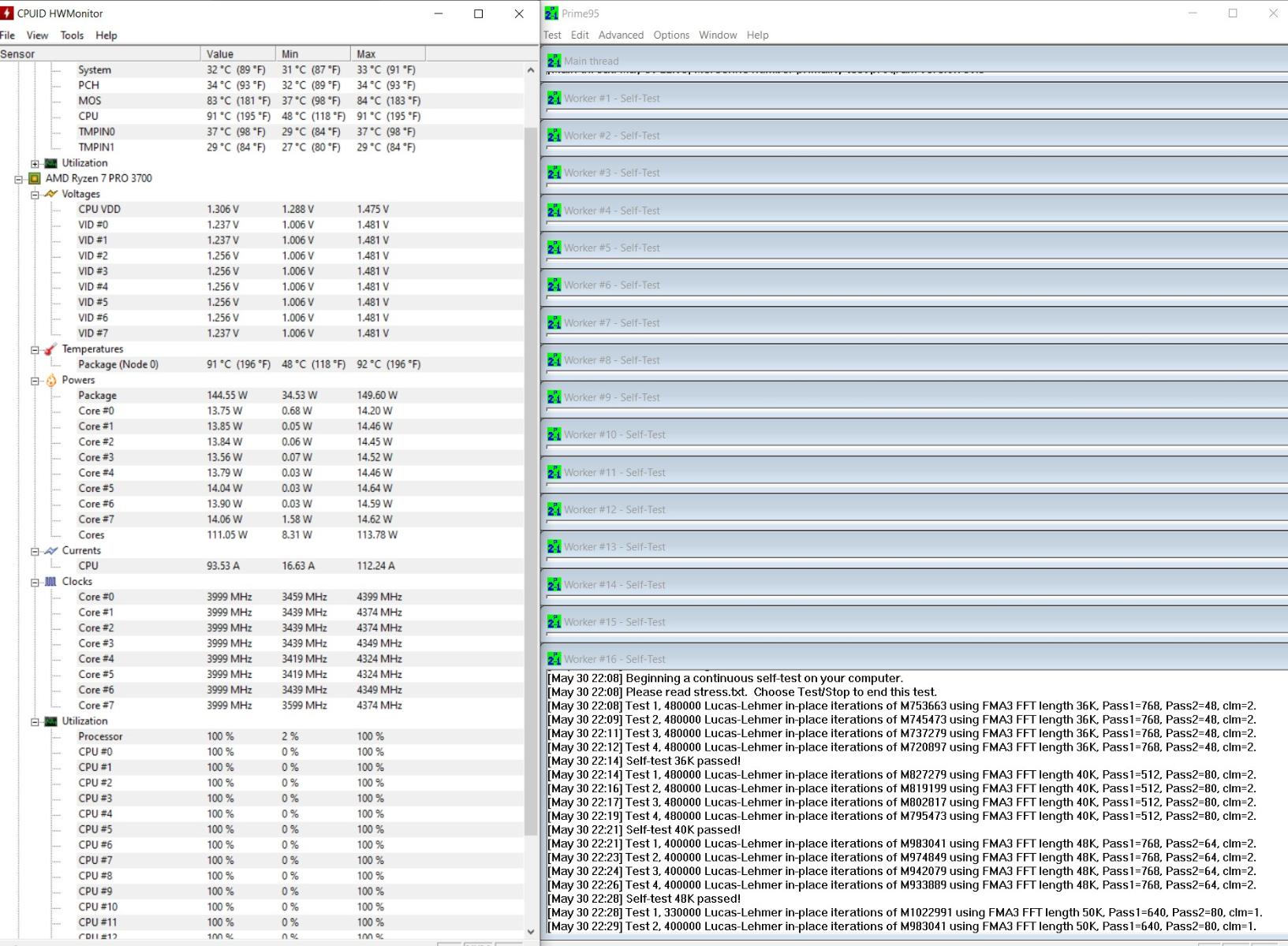1288x946 pixels.
Task: Select the Worker #12 window icon
Action: point(554,509)
